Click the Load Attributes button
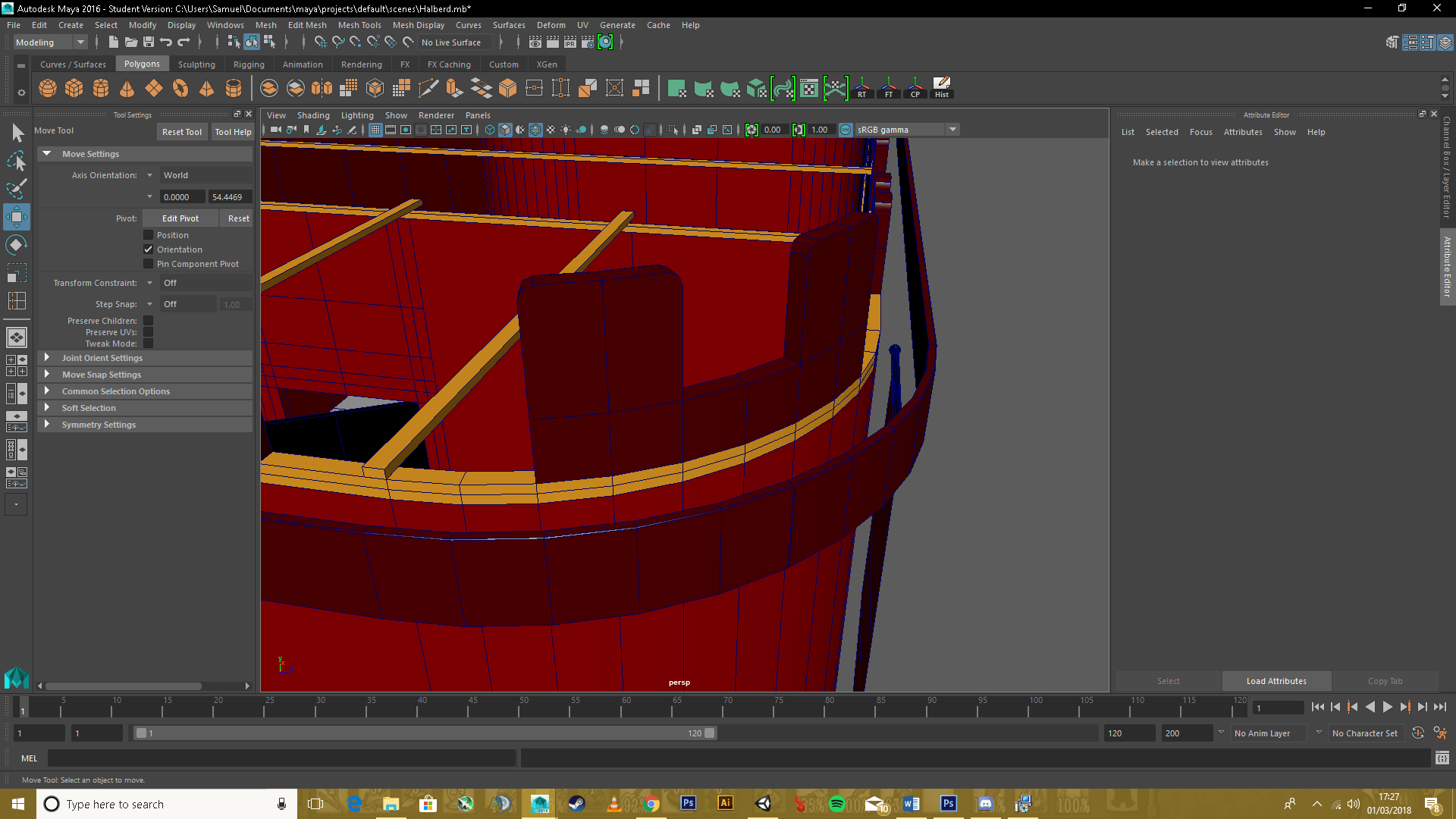1456x819 pixels. pyautogui.click(x=1276, y=681)
